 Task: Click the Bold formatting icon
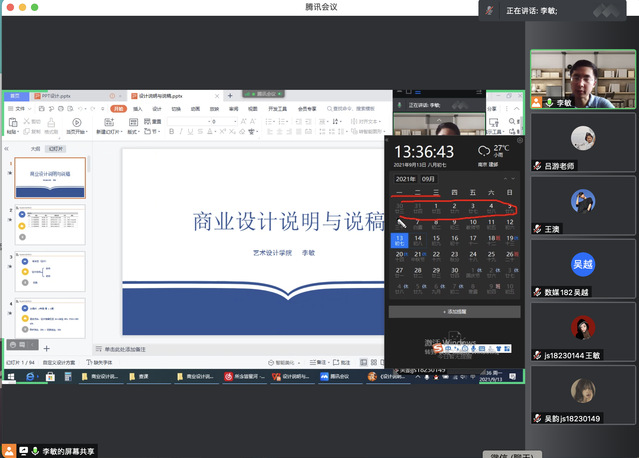(170, 131)
